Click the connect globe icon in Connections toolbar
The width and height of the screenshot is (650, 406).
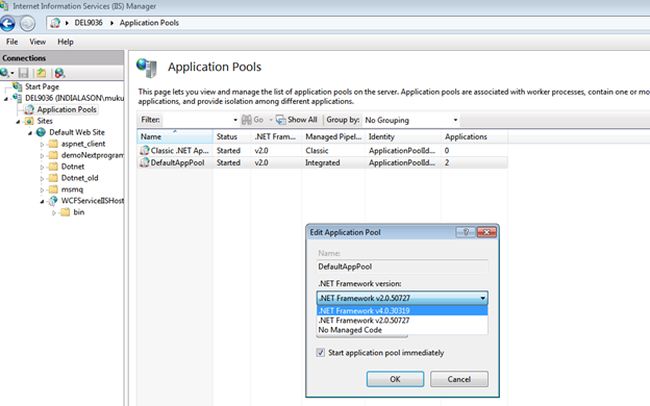(5, 73)
